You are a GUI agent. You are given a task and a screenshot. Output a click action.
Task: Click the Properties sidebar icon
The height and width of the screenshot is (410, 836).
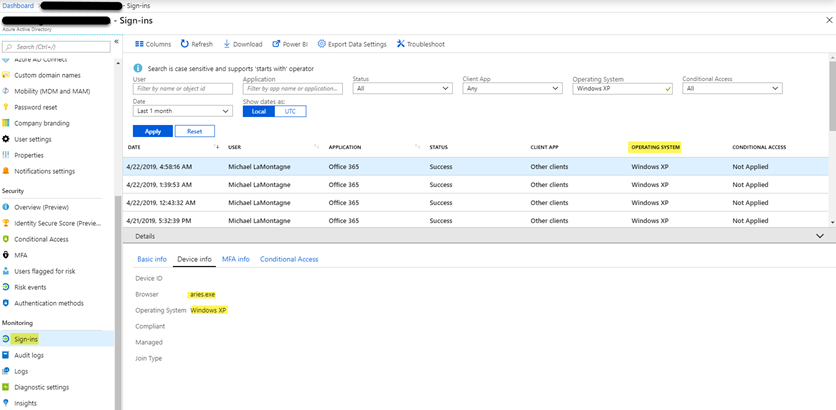pyautogui.click(x=6, y=155)
